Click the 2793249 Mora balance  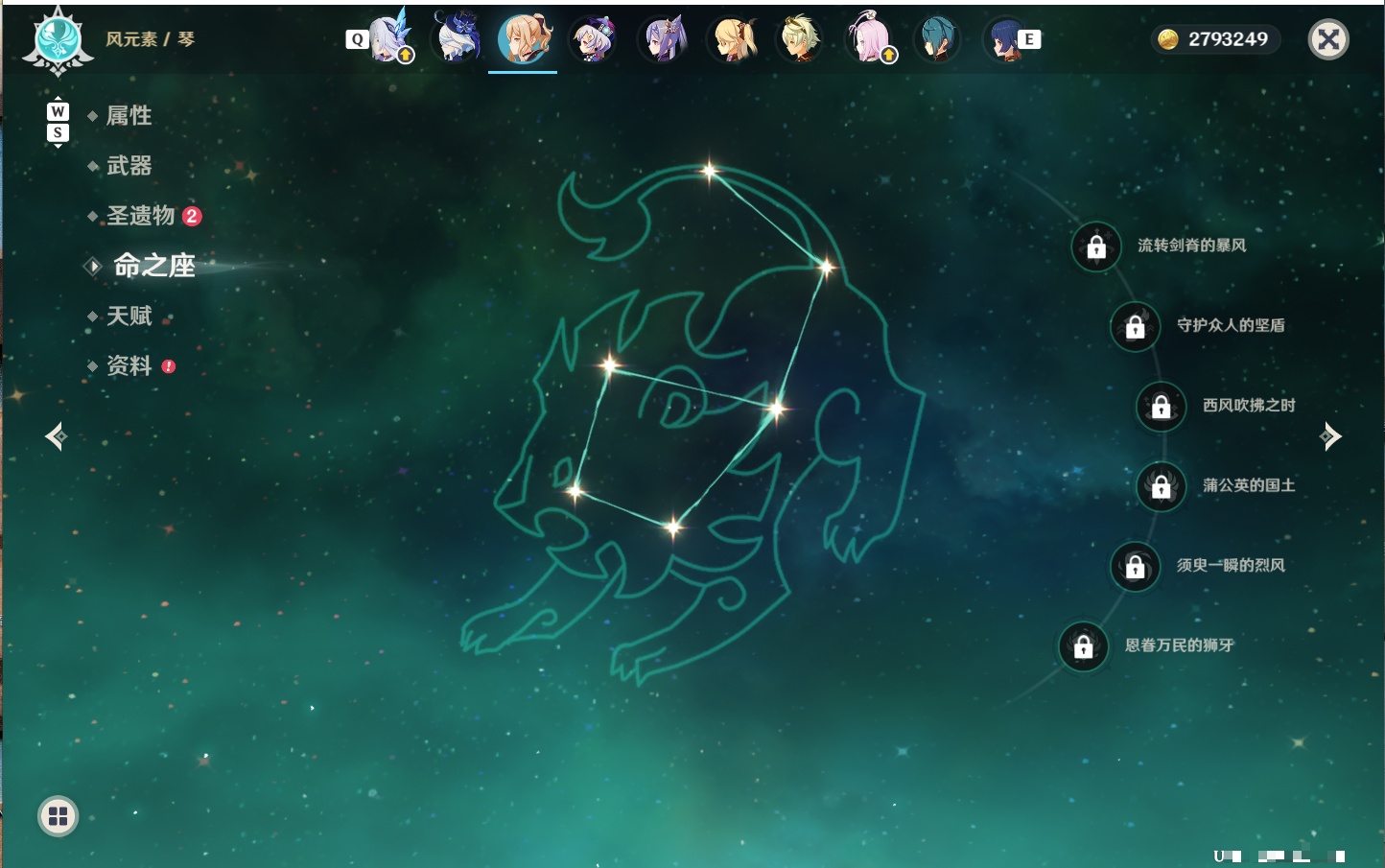coord(1228,39)
